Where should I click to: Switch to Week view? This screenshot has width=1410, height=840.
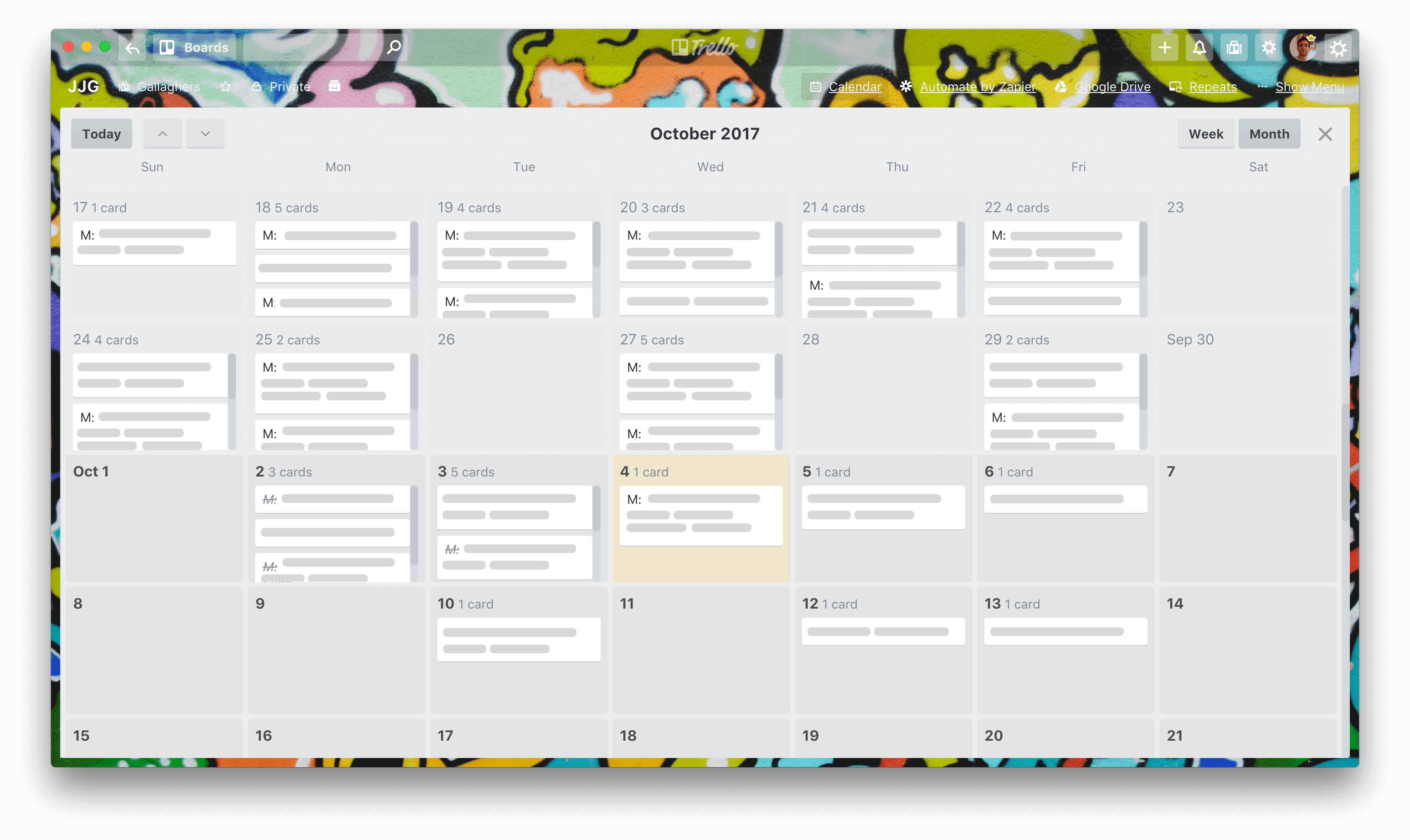point(1205,133)
